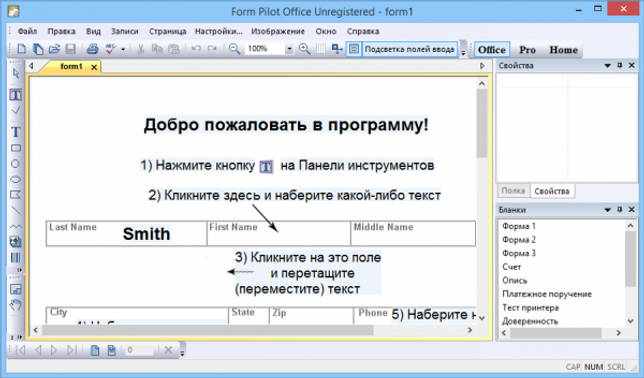The height and width of the screenshot is (378, 644).
Task: Select the Home edition button
Action: tap(564, 50)
